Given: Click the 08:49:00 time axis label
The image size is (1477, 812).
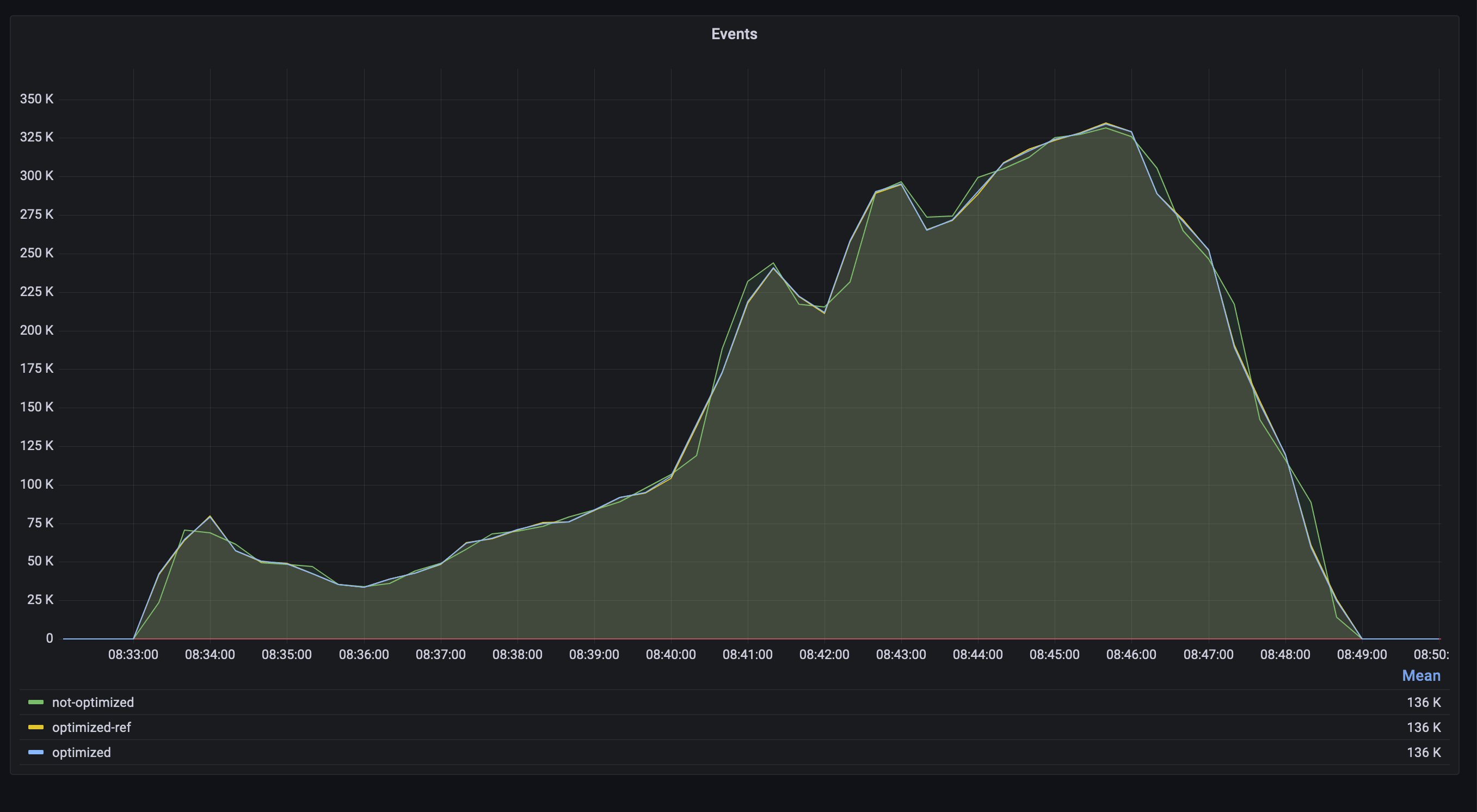Looking at the screenshot, I should [1362, 654].
